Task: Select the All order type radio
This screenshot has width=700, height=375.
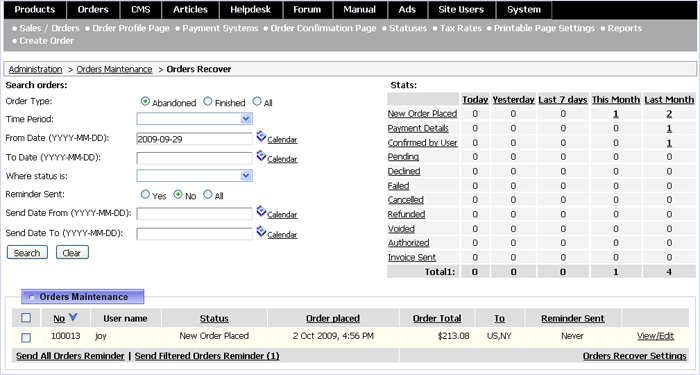Action: click(257, 102)
